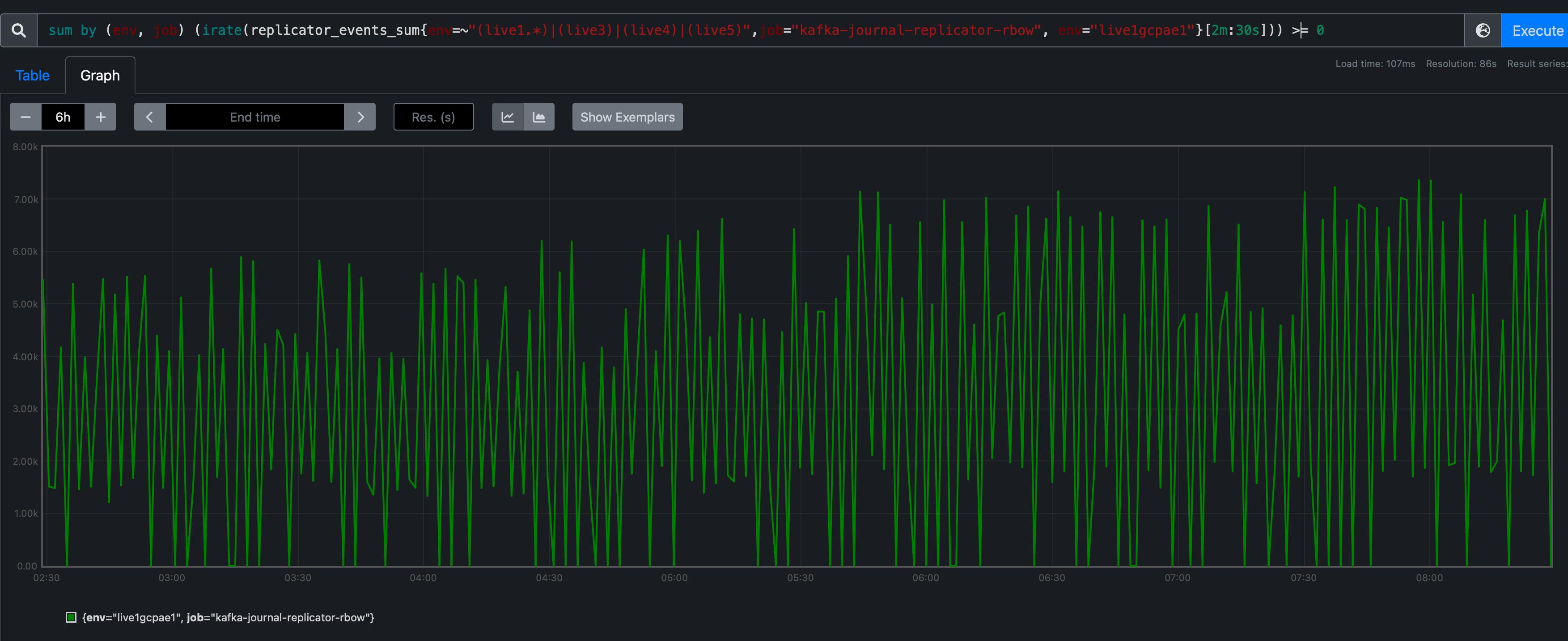Open the Table tab

click(32, 76)
